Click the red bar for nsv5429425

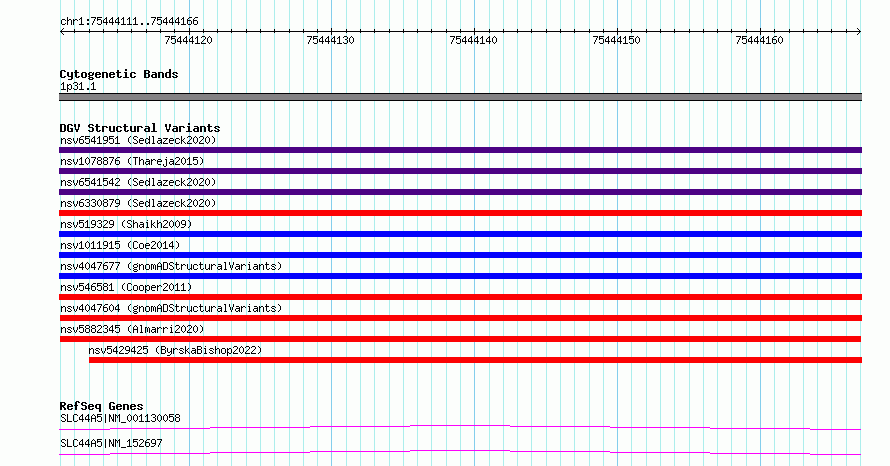click(x=476, y=360)
